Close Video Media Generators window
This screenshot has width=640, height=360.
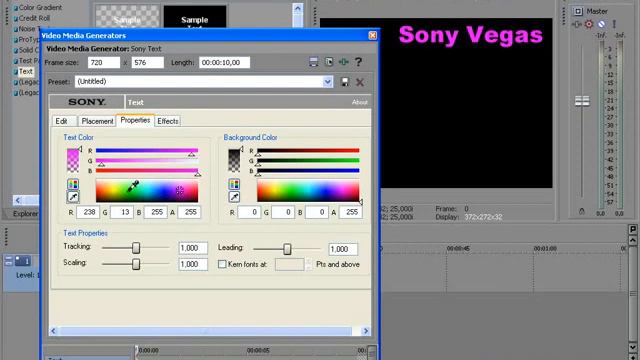click(x=372, y=36)
